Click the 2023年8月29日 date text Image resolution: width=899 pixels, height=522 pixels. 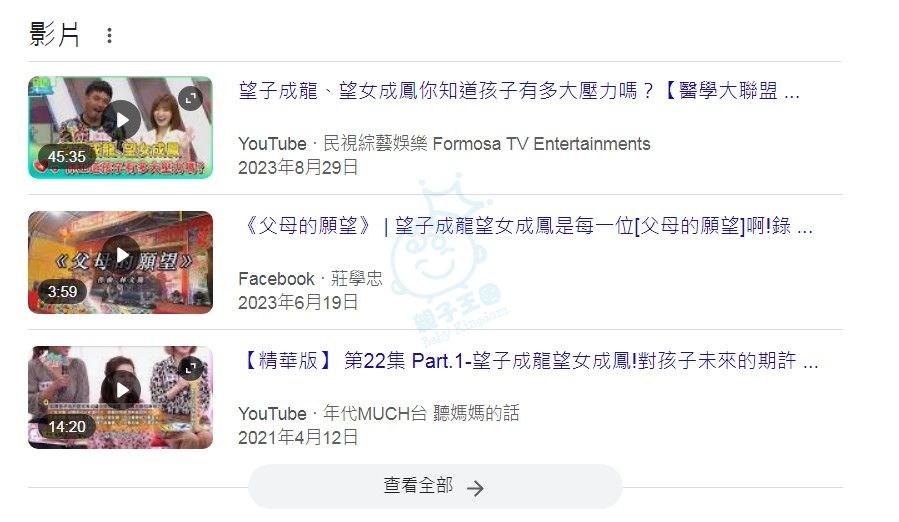click(x=298, y=167)
